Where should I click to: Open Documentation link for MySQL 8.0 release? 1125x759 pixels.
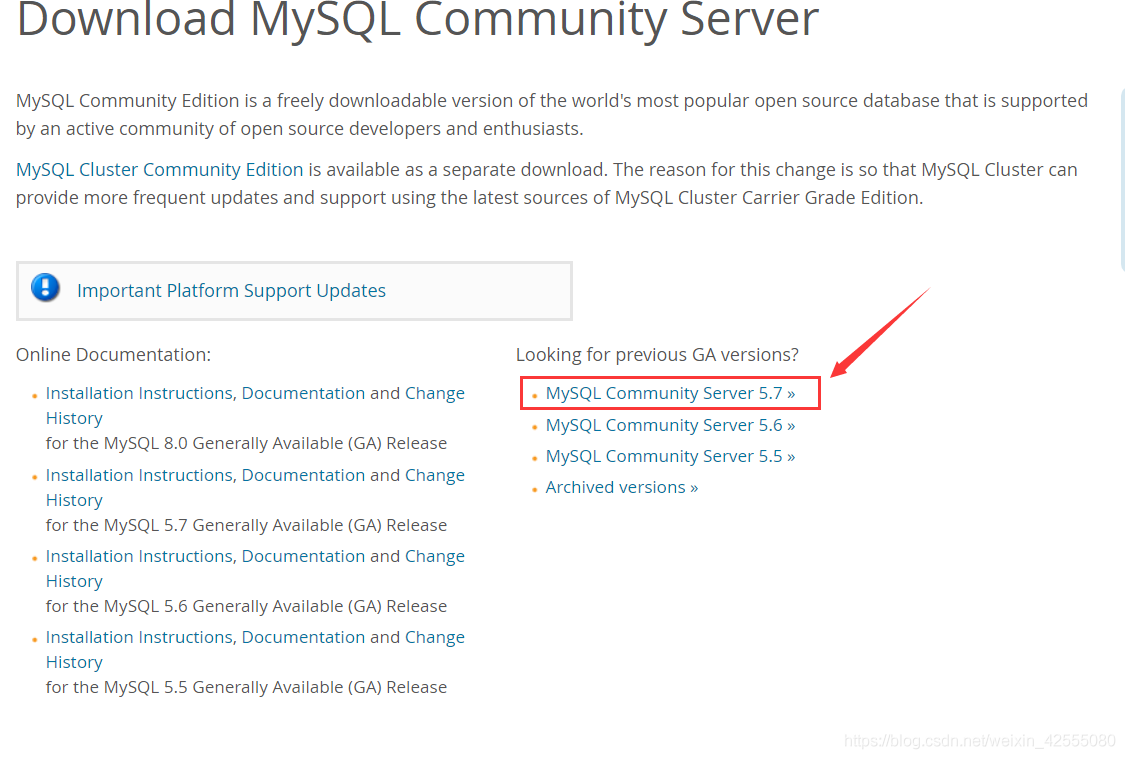tap(303, 393)
